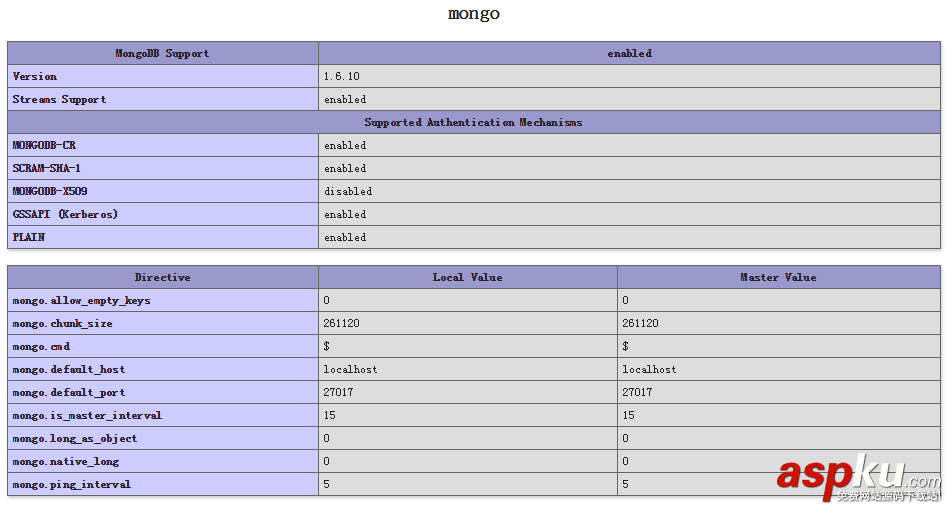Select the 'MongoDB Support' header cell

pos(162,53)
